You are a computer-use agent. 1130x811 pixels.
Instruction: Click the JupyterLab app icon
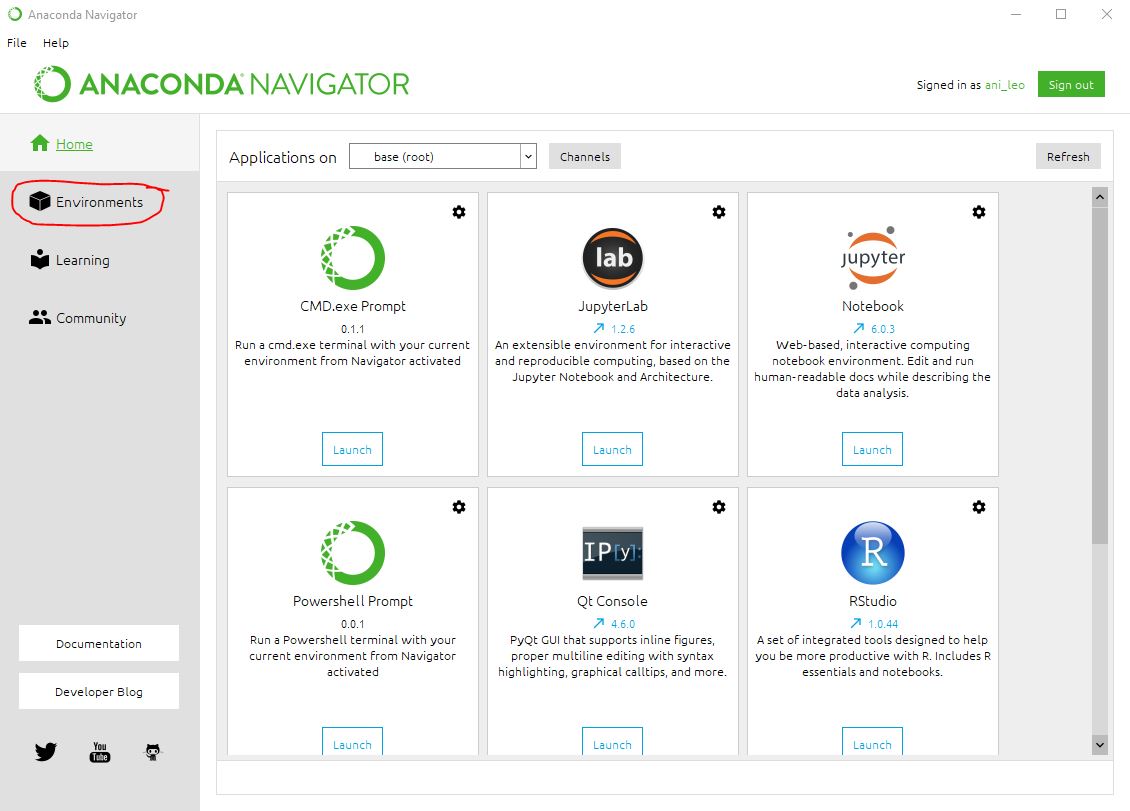(x=613, y=257)
